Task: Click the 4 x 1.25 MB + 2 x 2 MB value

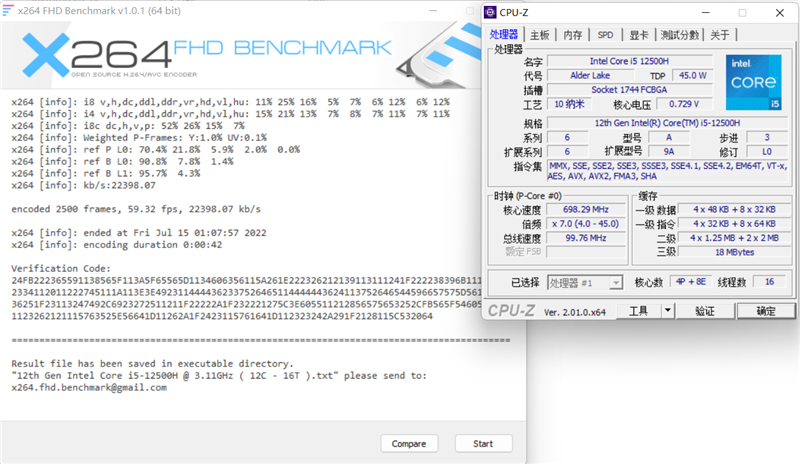Action: pos(734,238)
